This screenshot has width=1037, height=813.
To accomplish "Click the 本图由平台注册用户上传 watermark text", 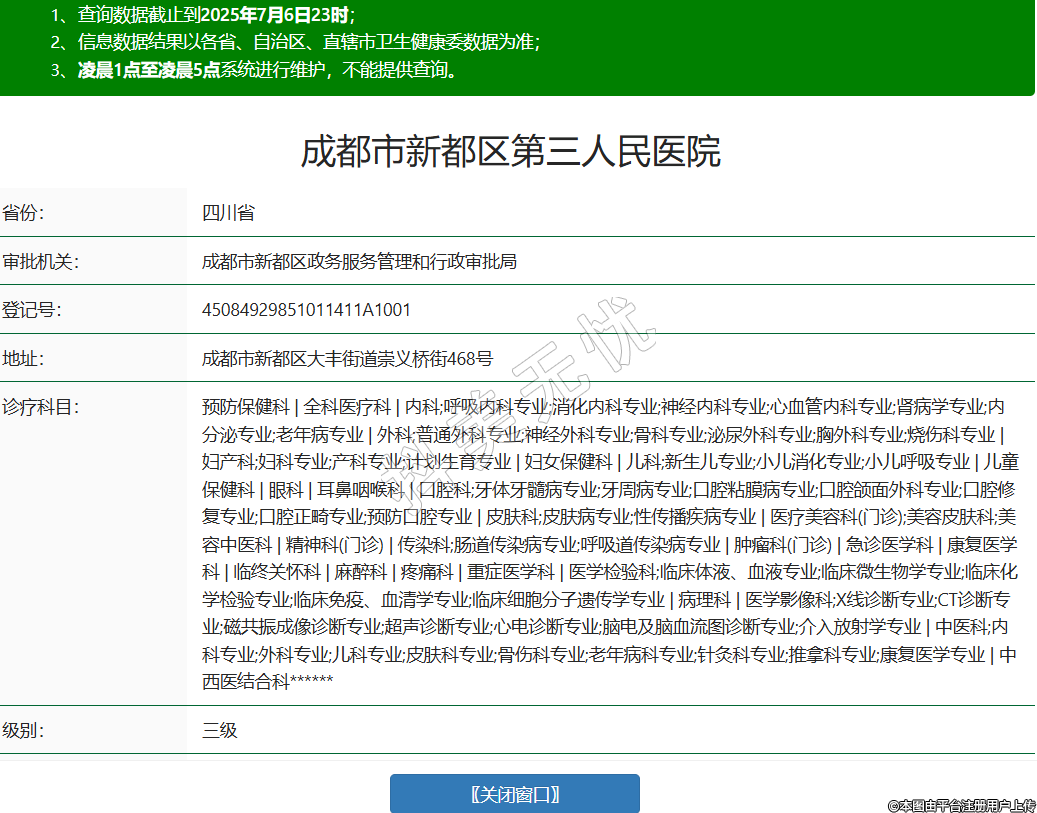I will (x=961, y=805).
